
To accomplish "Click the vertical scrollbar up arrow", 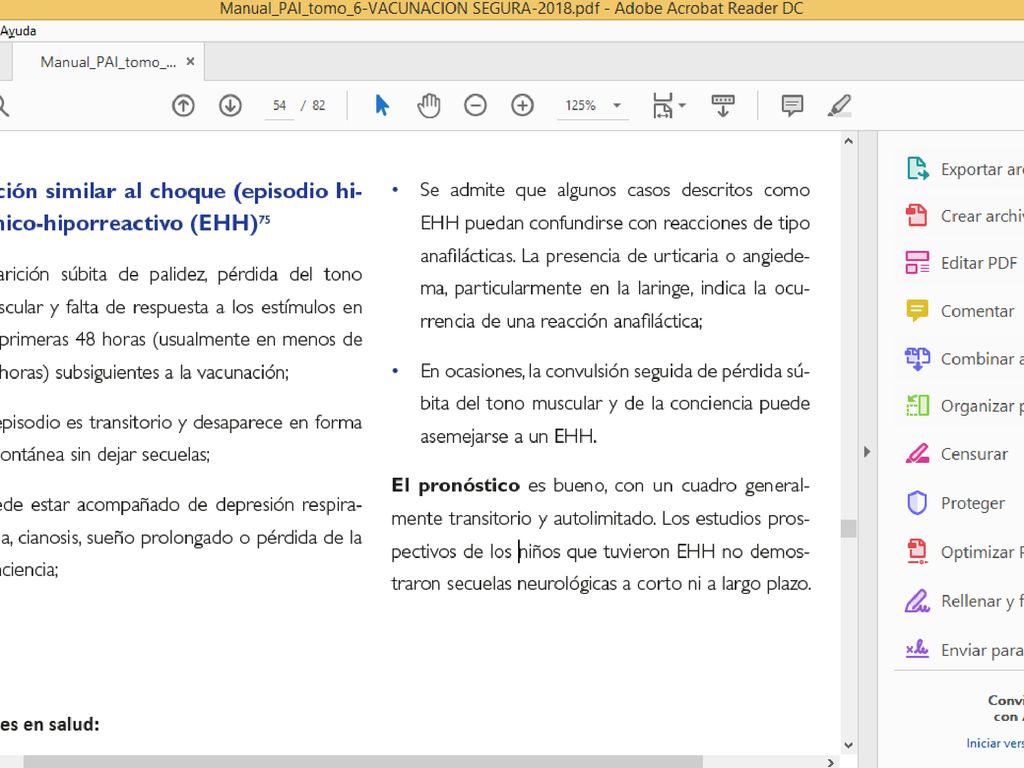I will coord(848,140).
